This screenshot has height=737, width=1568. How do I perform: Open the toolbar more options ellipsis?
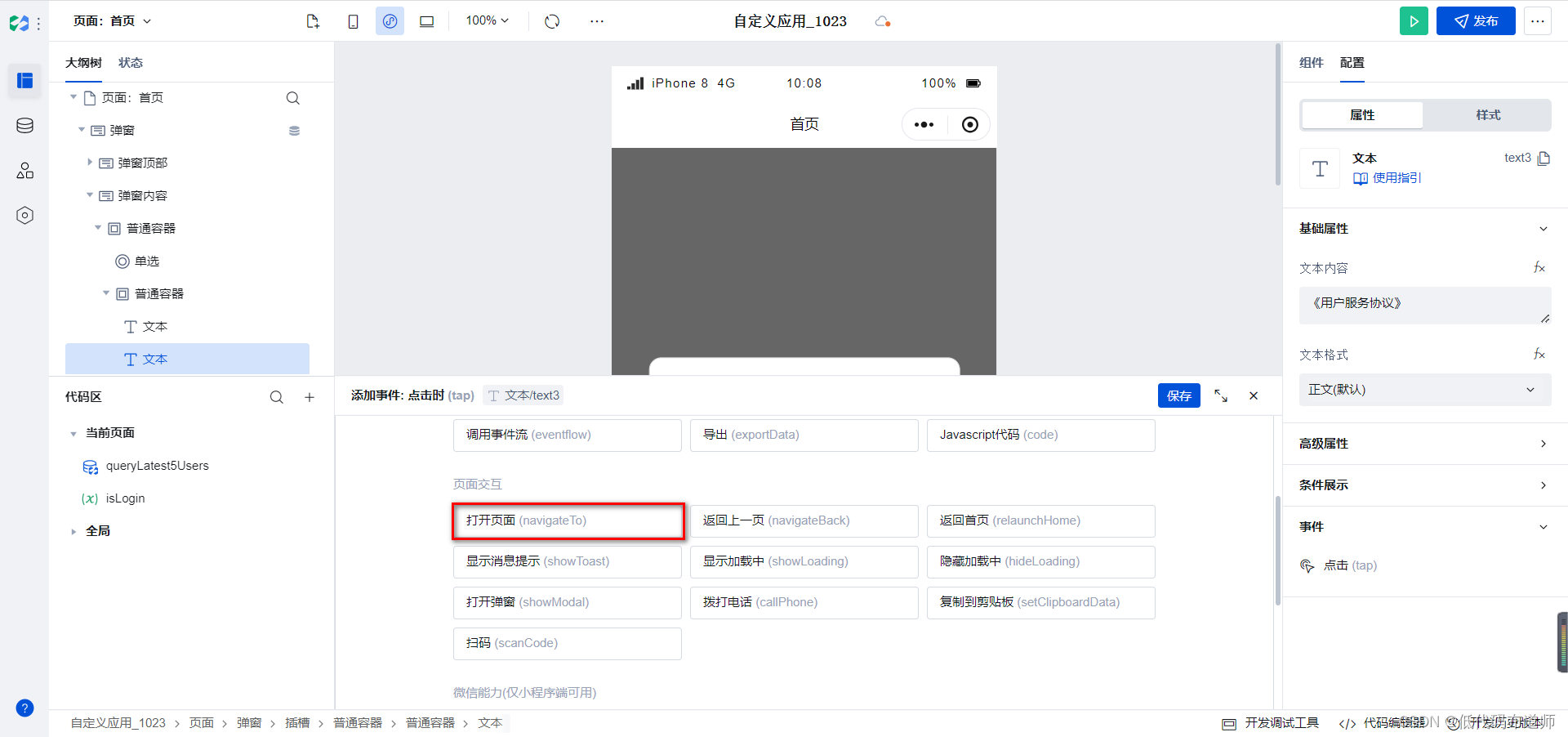click(597, 21)
